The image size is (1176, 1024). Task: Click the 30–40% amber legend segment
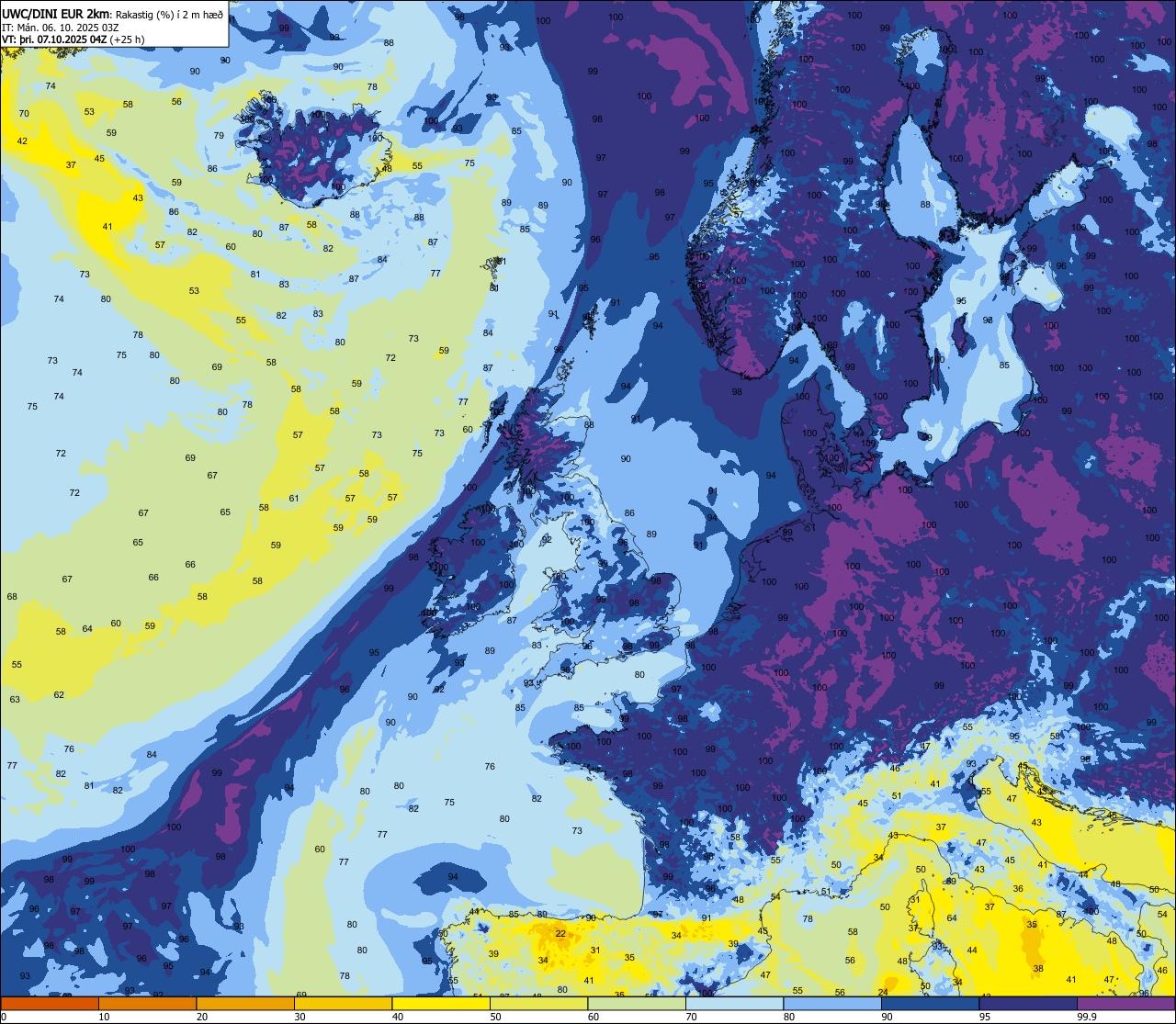pyautogui.click(x=343, y=1003)
